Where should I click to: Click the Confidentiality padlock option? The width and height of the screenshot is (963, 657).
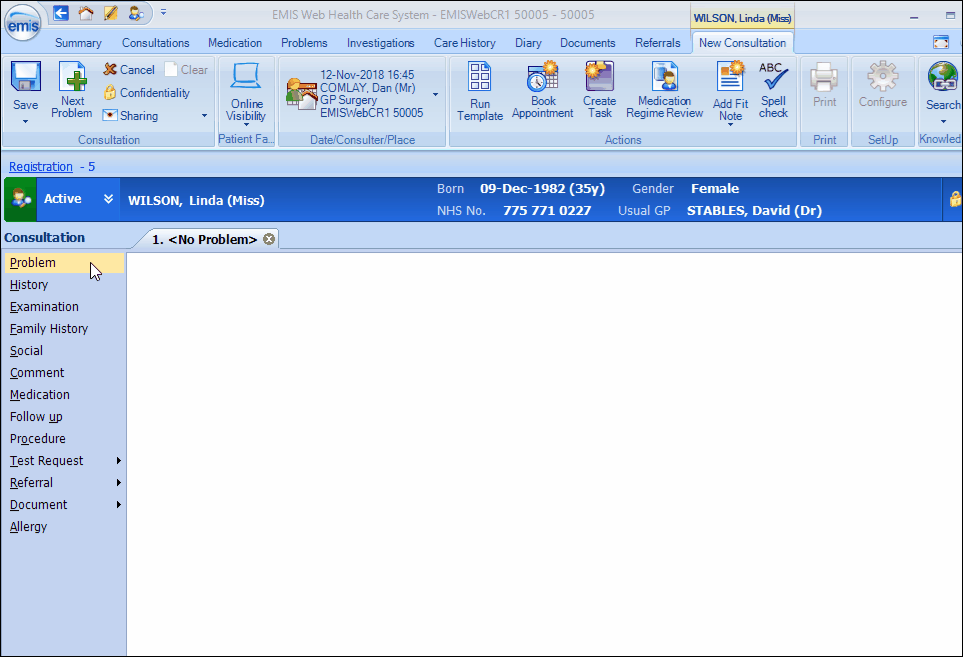147,93
